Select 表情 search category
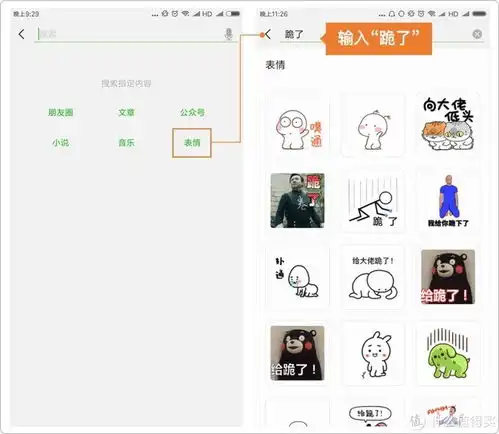This screenshot has width=499, height=434. [x=192, y=143]
